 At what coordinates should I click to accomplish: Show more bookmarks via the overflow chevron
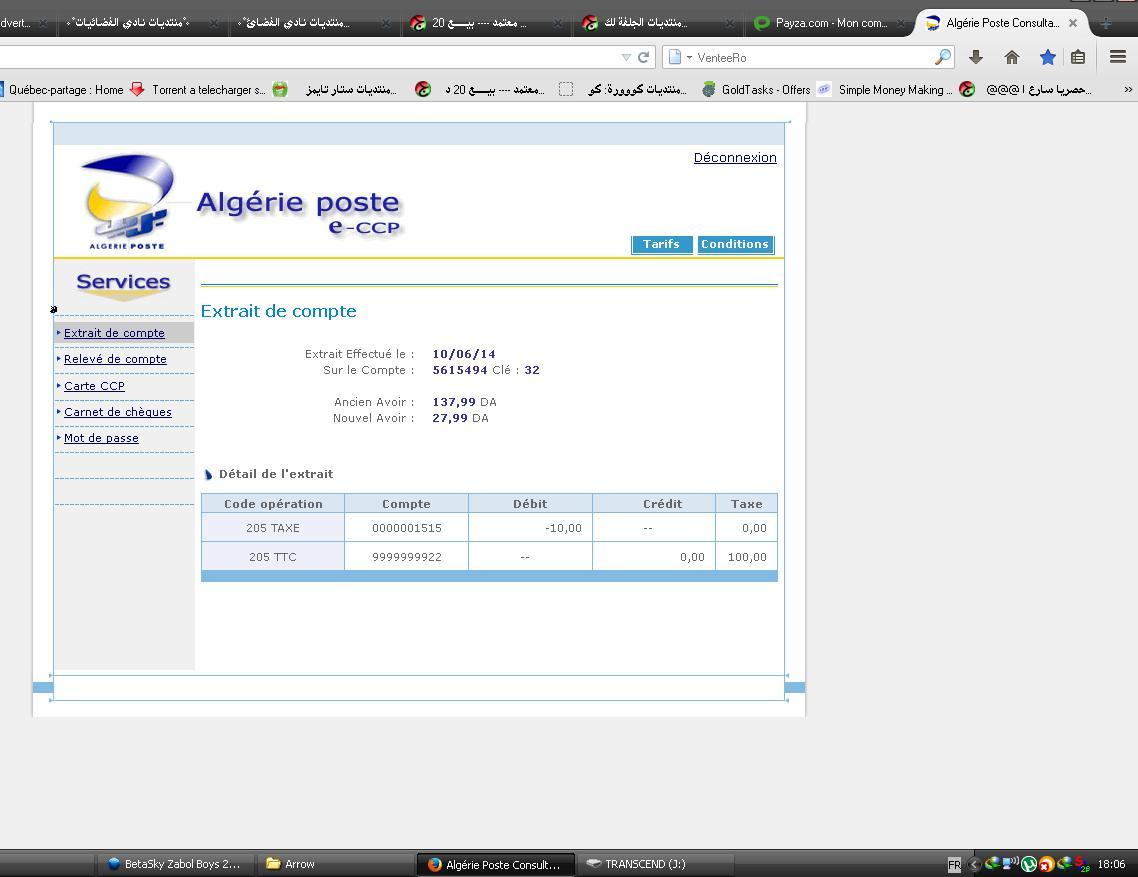point(1128,89)
